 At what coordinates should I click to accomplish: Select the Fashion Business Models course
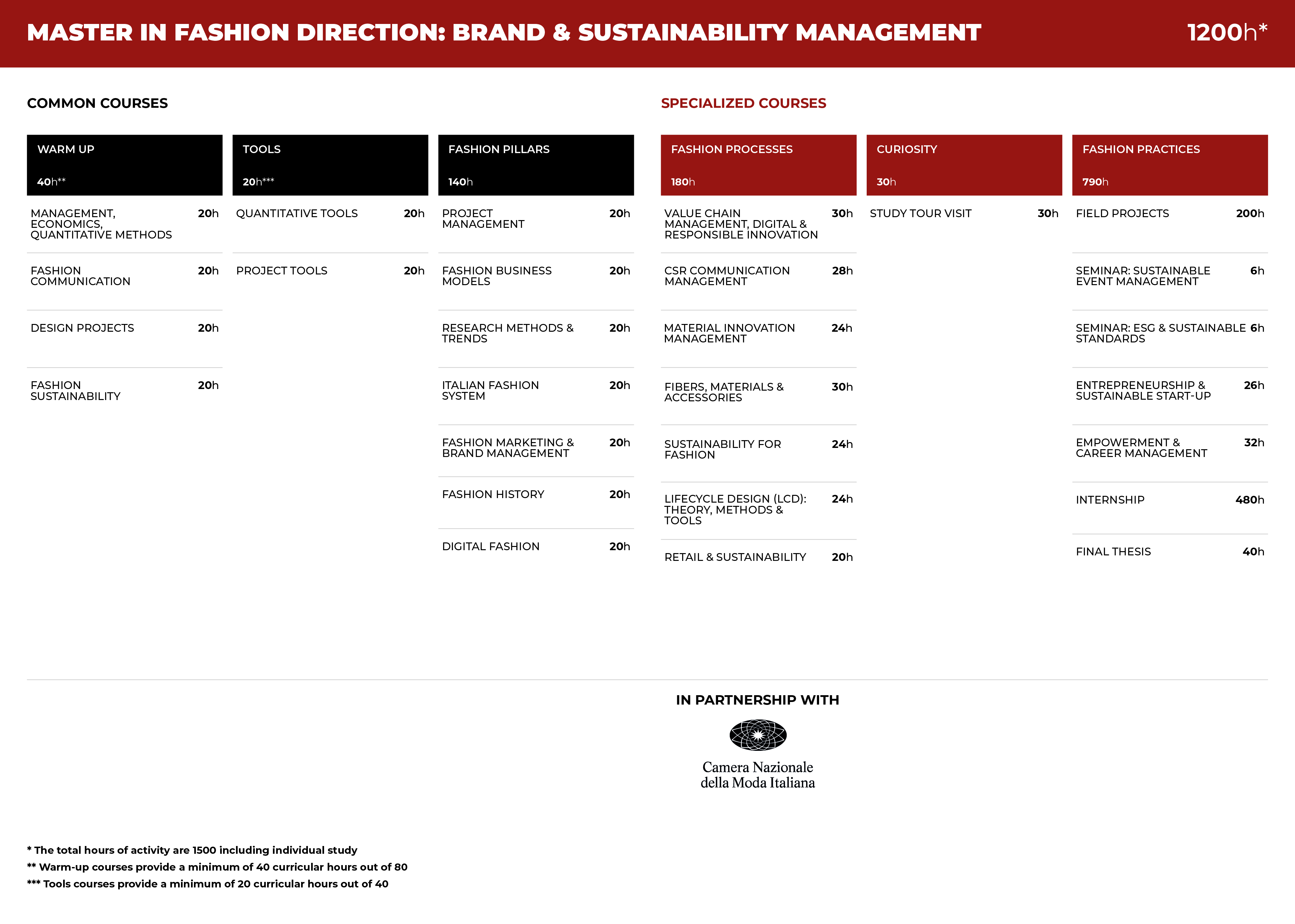pyautogui.click(x=536, y=282)
